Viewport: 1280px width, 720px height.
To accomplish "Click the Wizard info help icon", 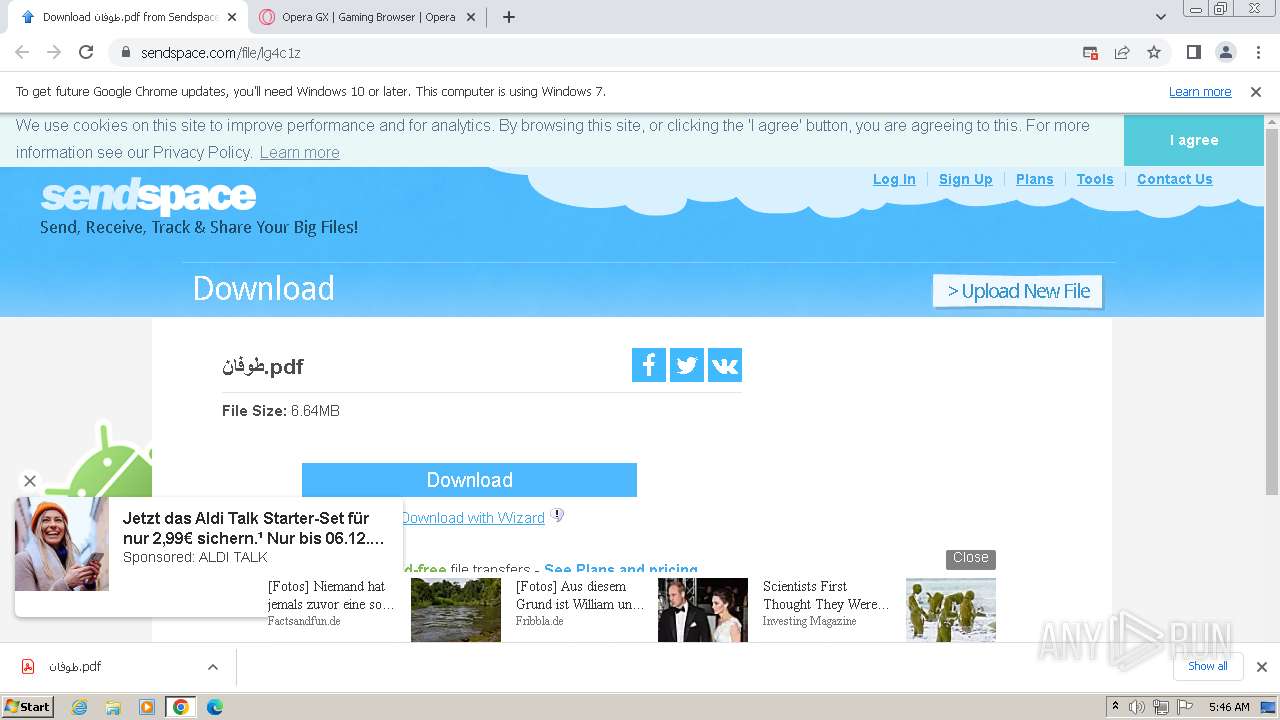I will click(558, 516).
